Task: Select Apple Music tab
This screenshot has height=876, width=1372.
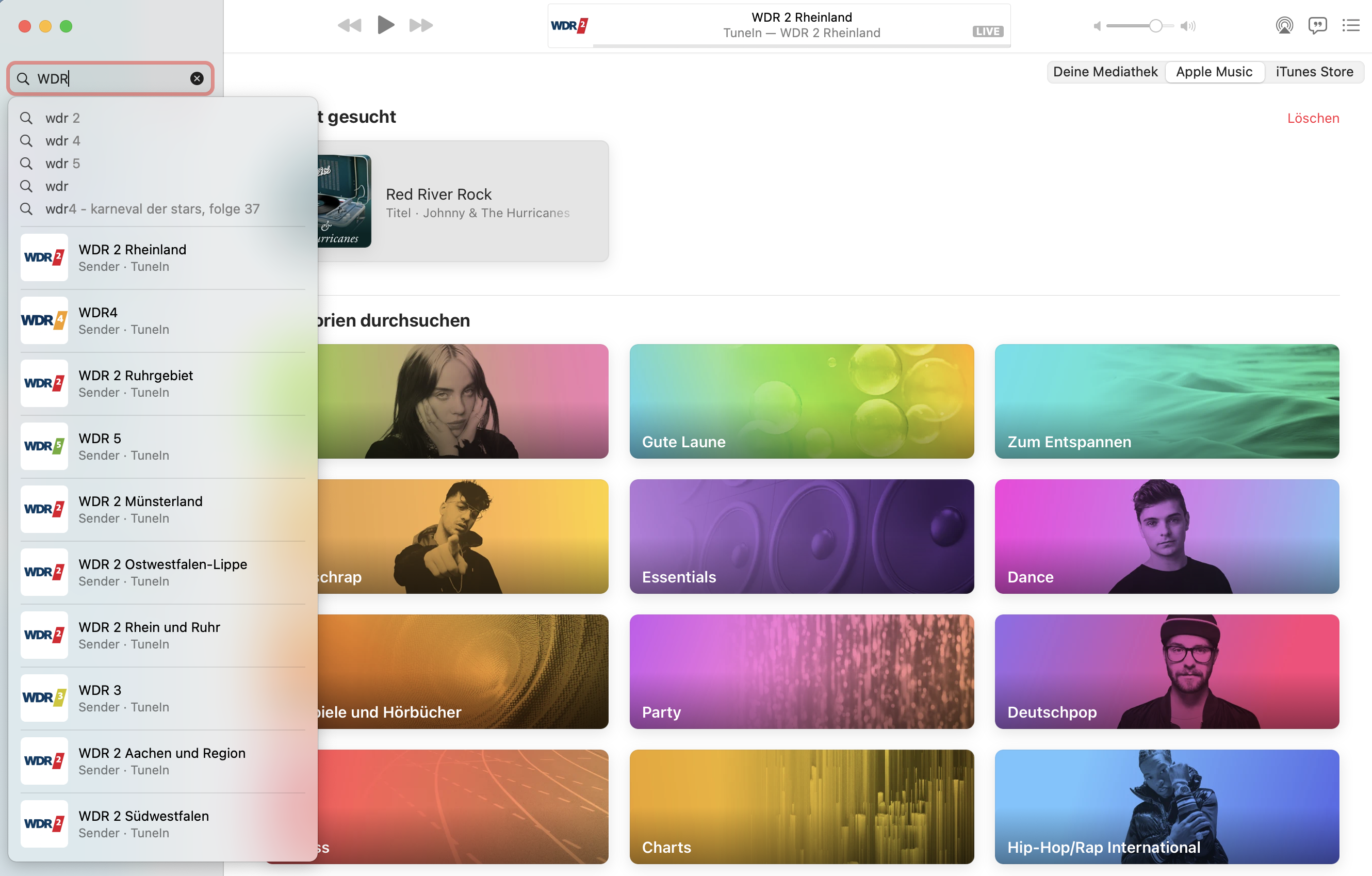Action: click(1214, 72)
